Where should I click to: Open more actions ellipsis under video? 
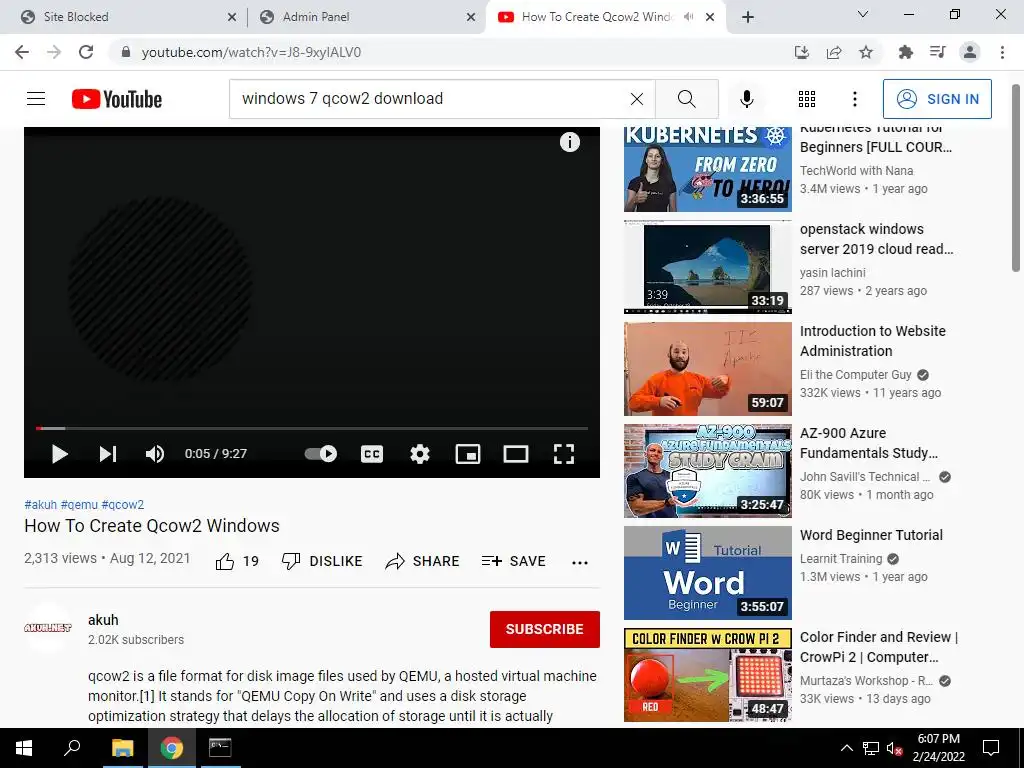(x=579, y=562)
